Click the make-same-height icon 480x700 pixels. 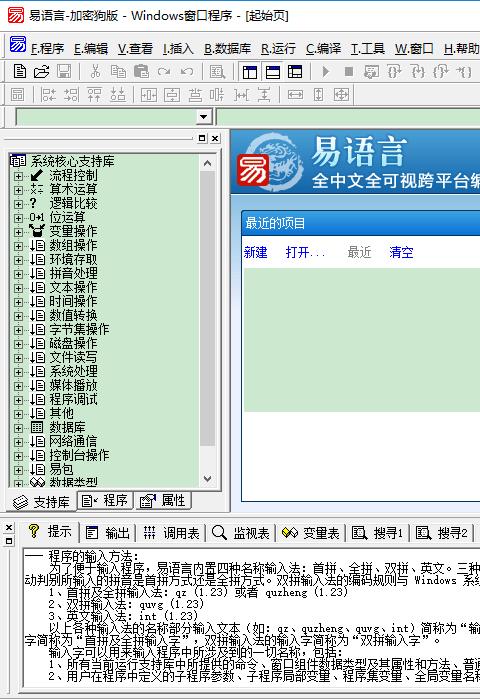pyautogui.click(x=318, y=95)
